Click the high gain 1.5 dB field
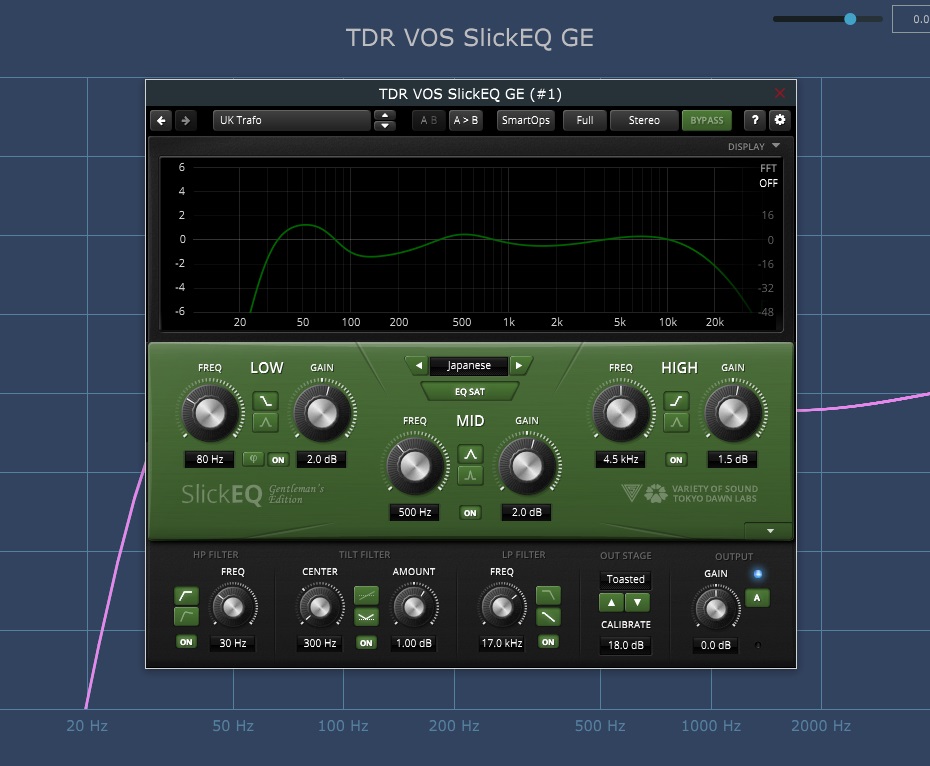 click(733, 459)
